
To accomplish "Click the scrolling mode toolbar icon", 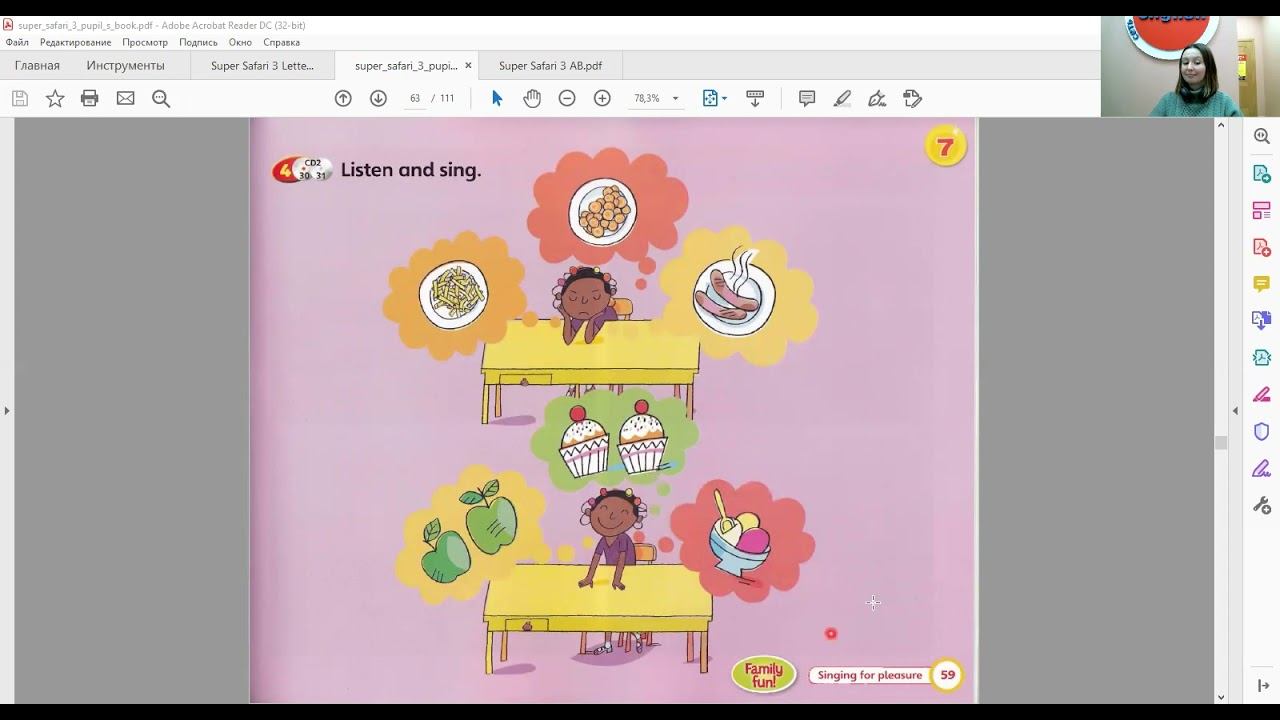I will tap(755, 98).
